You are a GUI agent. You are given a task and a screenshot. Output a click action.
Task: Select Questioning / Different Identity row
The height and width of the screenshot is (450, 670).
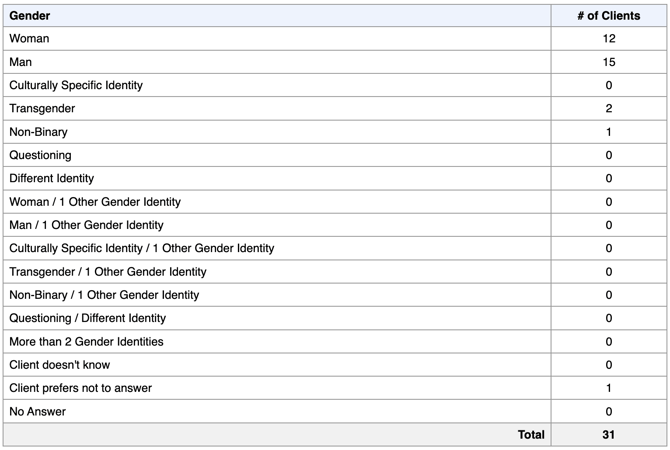335,318
